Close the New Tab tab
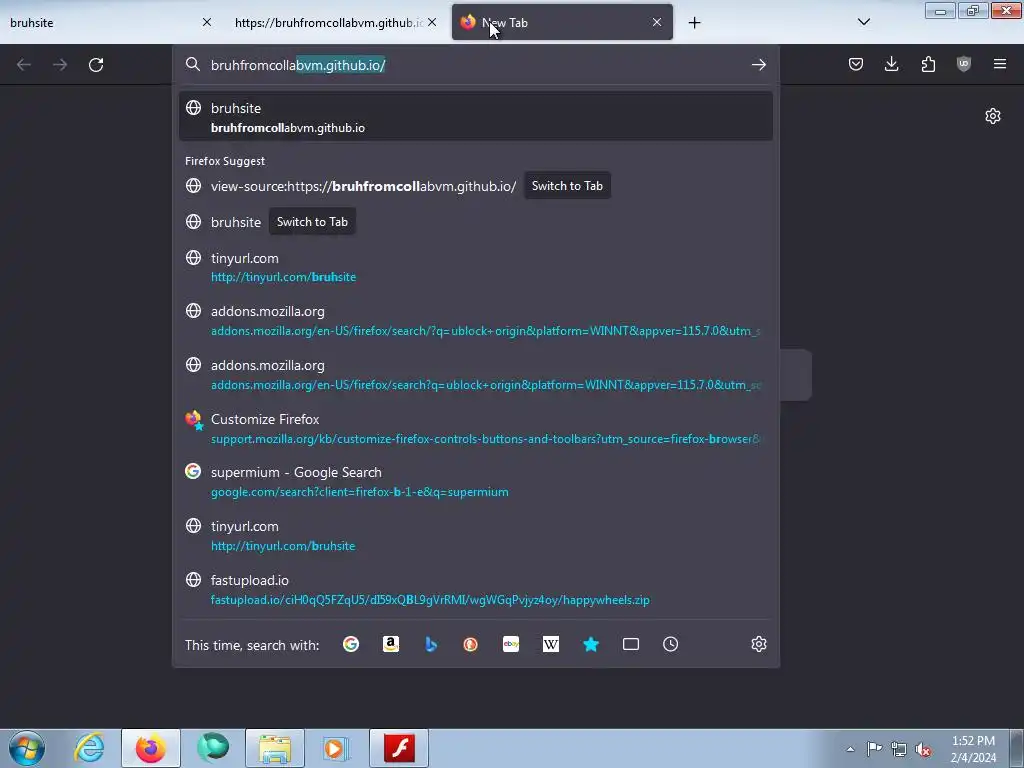 coord(657,23)
